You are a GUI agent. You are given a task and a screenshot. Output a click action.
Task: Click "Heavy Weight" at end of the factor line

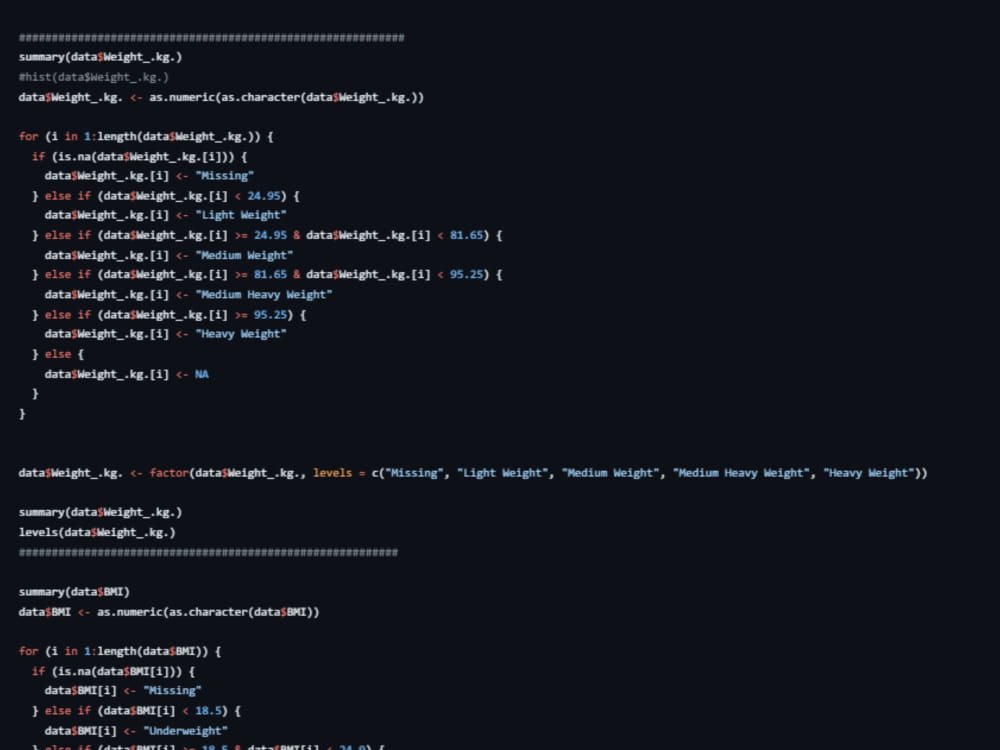point(869,473)
